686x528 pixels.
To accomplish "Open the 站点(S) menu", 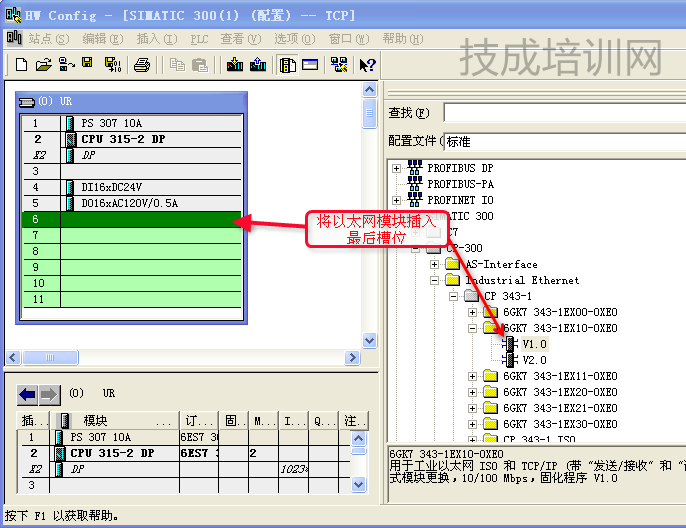I will click(x=49, y=39).
